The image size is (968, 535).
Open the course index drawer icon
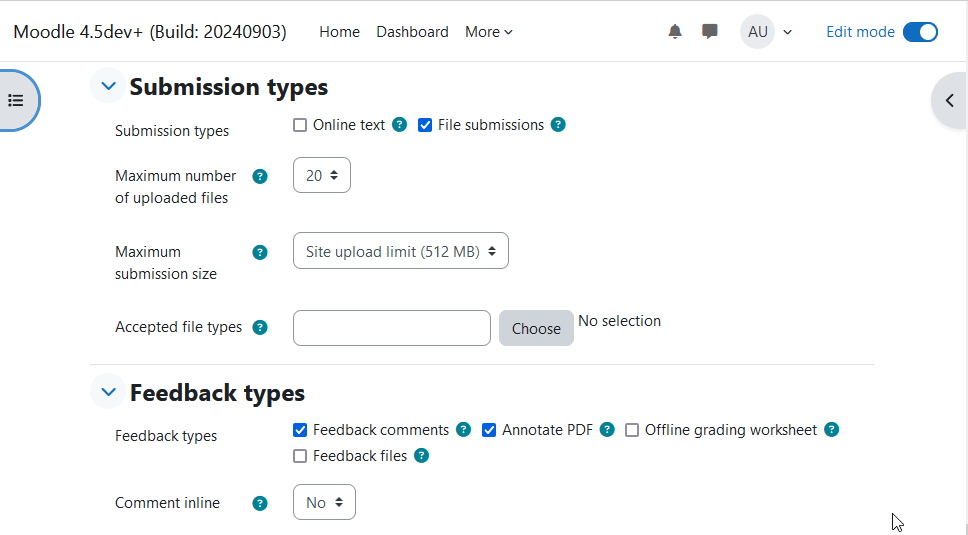coord(16,100)
